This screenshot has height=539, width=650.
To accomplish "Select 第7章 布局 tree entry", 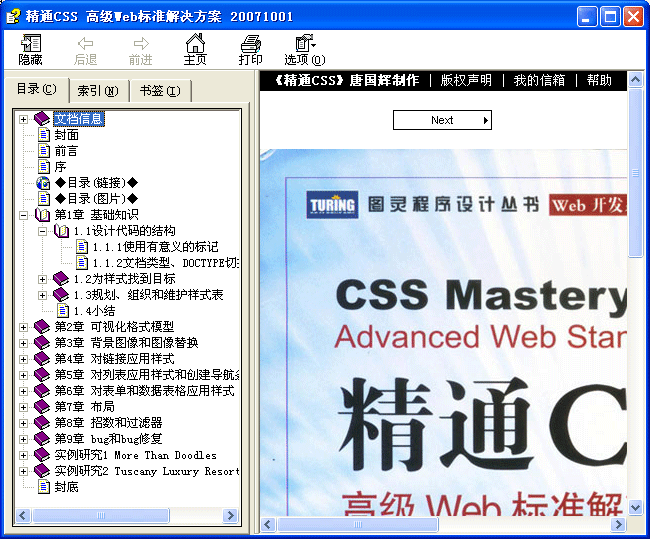I will click(85, 407).
